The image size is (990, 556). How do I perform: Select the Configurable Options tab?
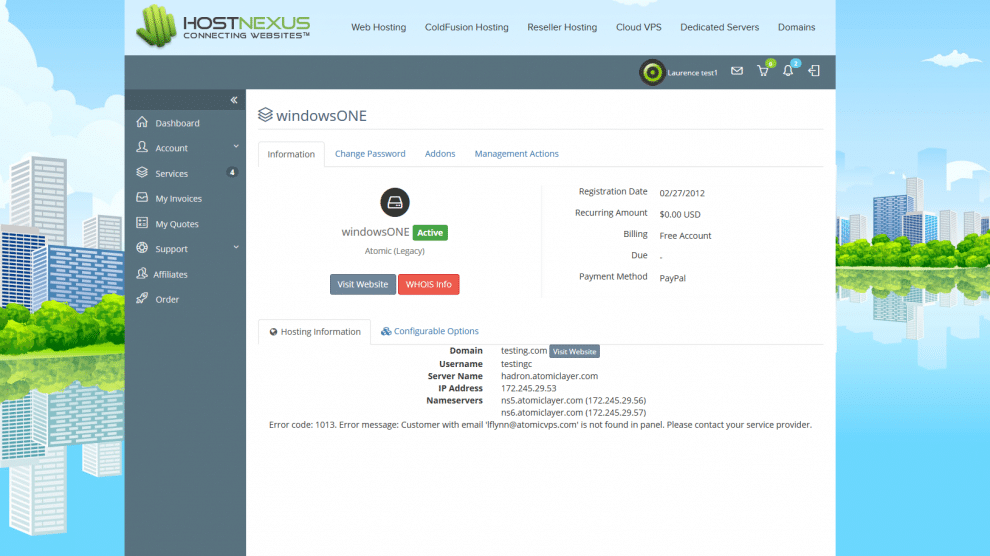point(429,331)
